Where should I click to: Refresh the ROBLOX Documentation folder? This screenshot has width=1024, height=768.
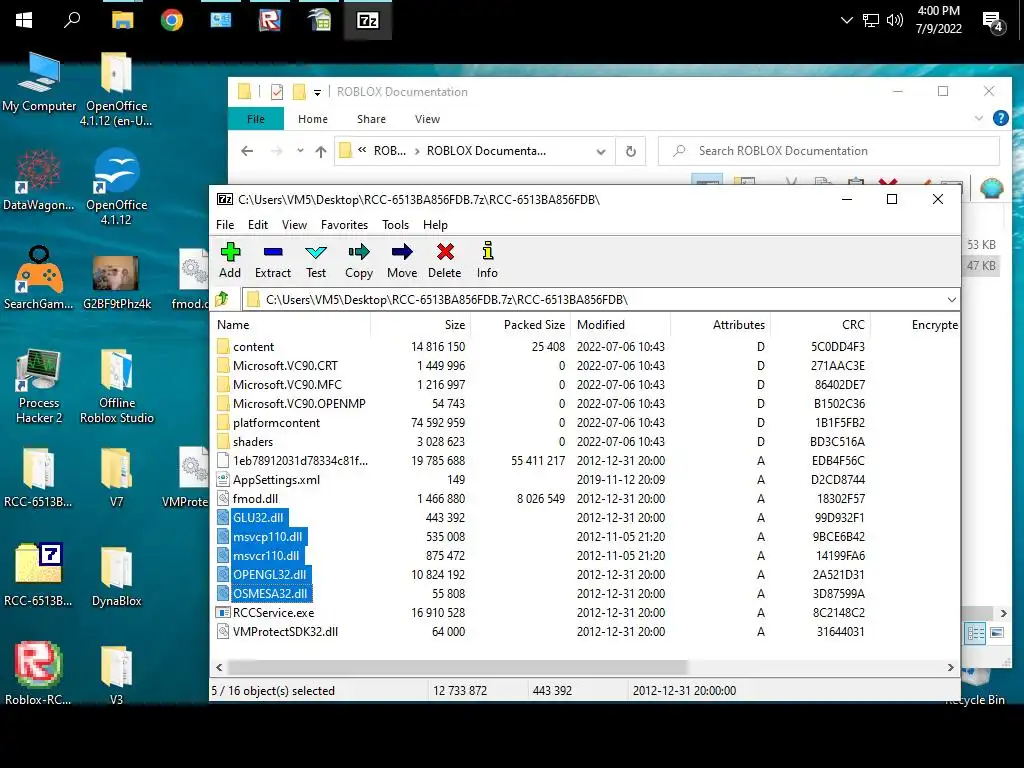(x=630, y=152)
